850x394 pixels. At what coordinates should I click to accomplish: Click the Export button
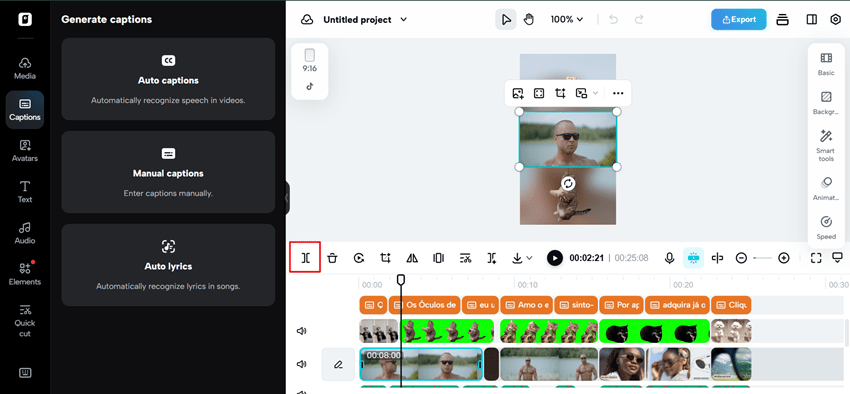(739, 20)
